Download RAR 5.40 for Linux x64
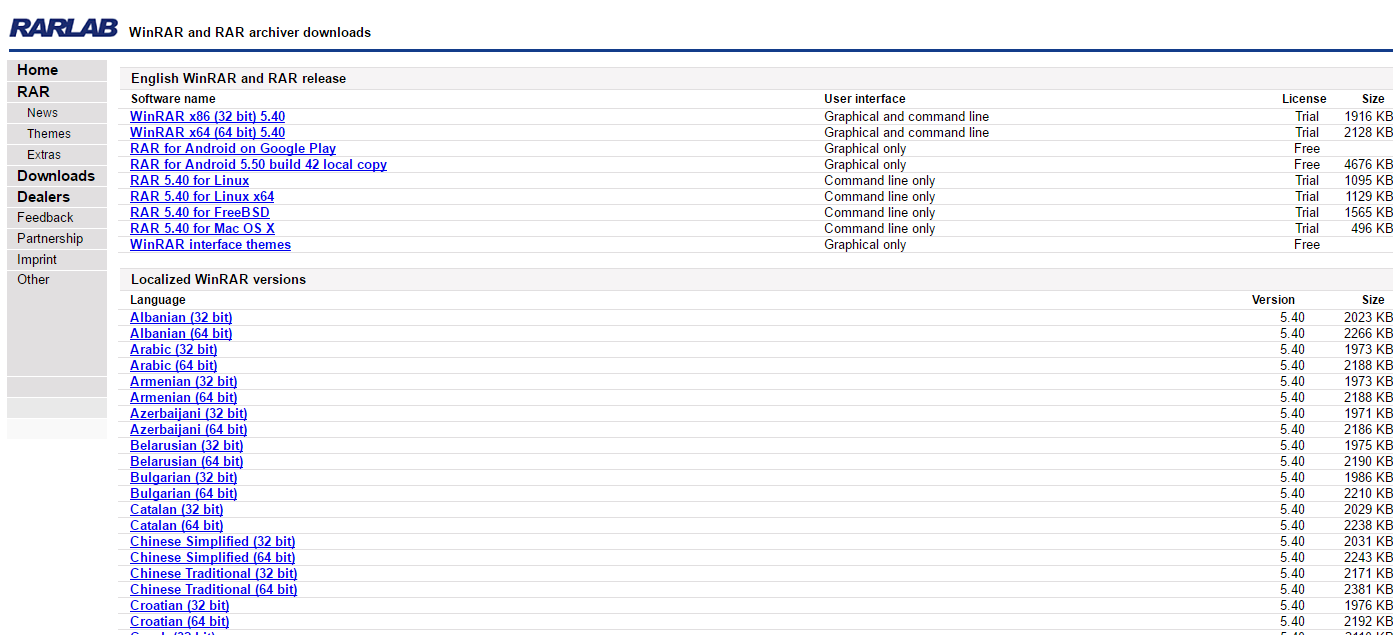 click(202, 197)
